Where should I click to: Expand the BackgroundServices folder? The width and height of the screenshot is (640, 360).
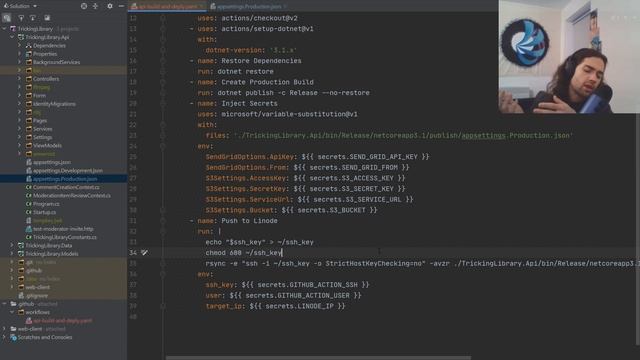point(19,62)
